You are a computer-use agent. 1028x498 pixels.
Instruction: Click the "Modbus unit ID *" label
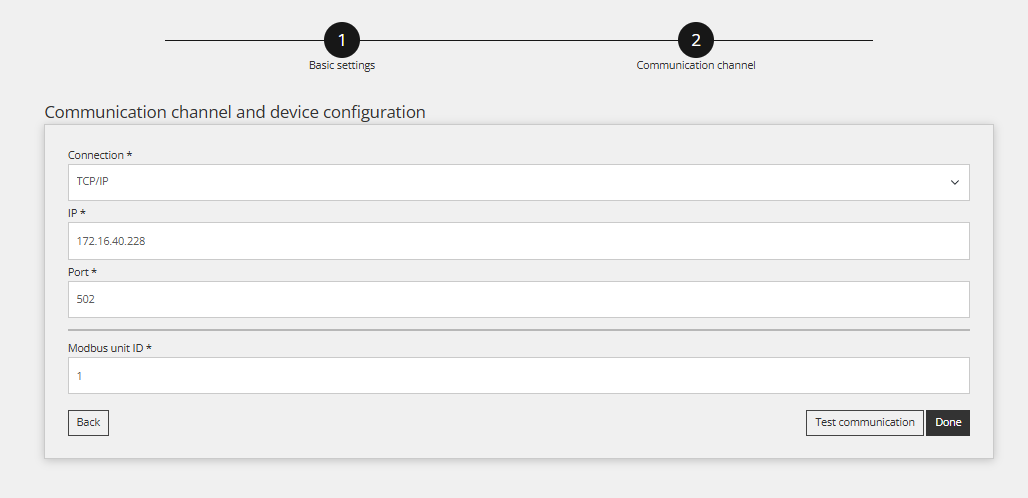pos(109,348)
